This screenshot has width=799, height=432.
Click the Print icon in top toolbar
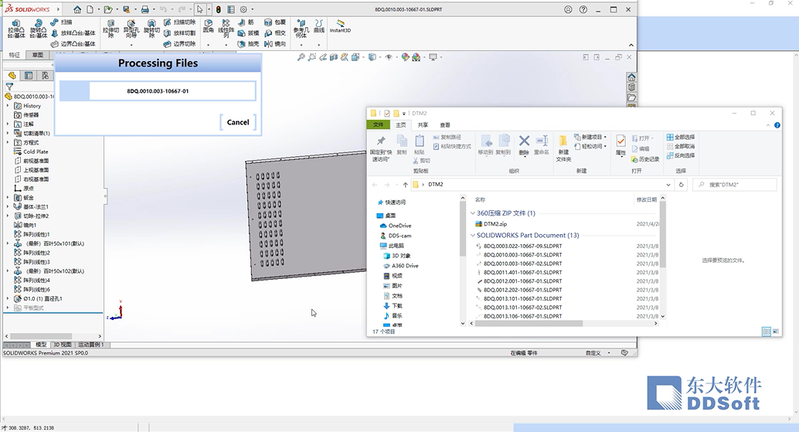pos(145,8)
